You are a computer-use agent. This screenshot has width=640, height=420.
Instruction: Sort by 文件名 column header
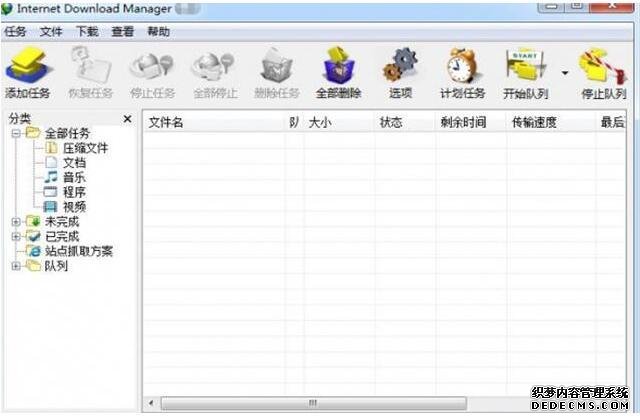(214, 122)
